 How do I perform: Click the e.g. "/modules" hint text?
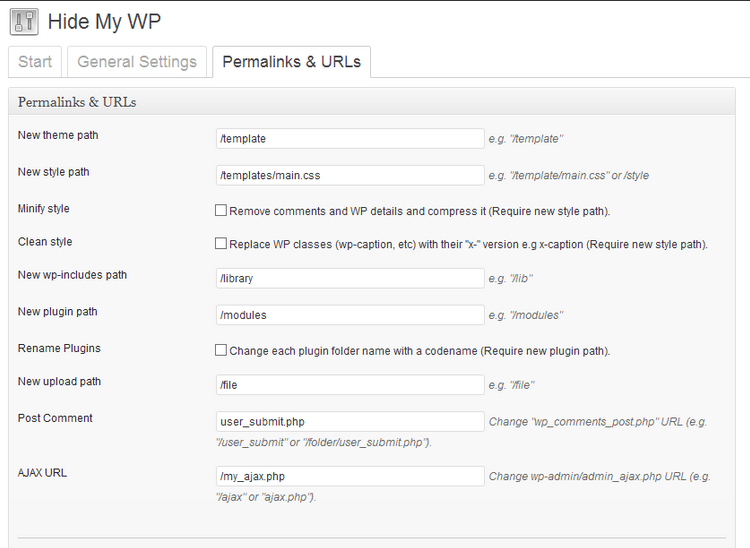tap(526, 315)
